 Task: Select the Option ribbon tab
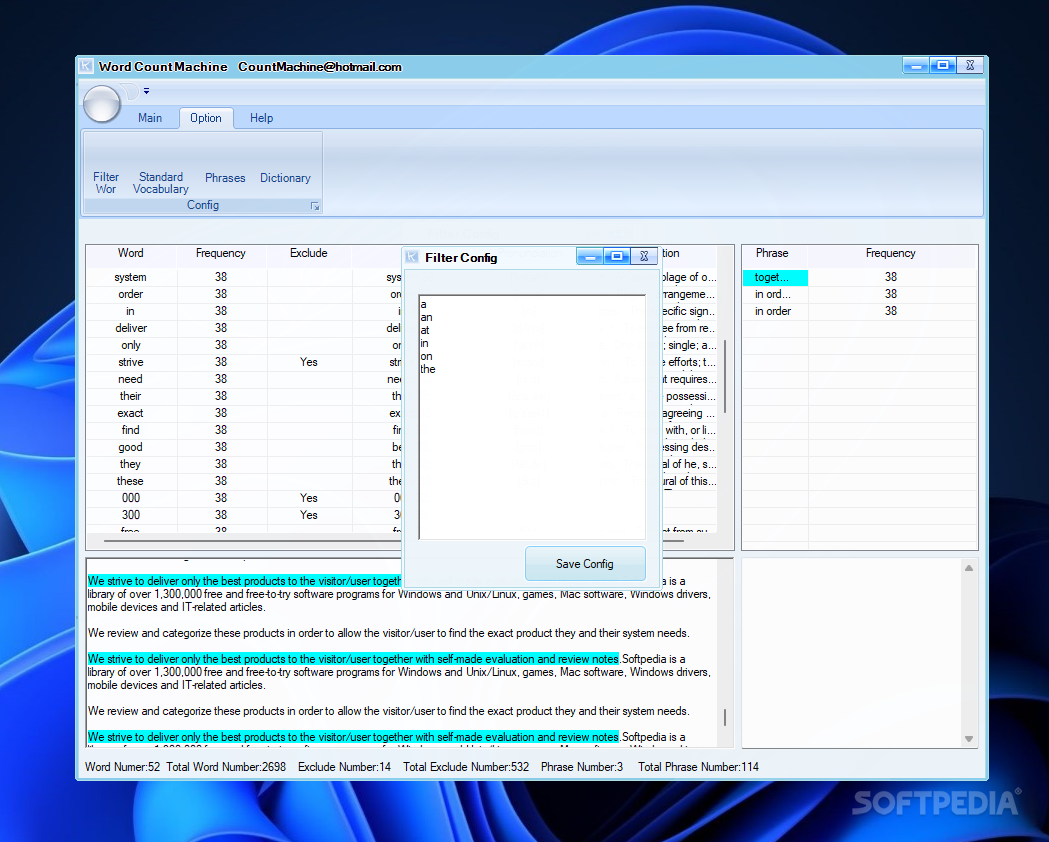[205, 118]
